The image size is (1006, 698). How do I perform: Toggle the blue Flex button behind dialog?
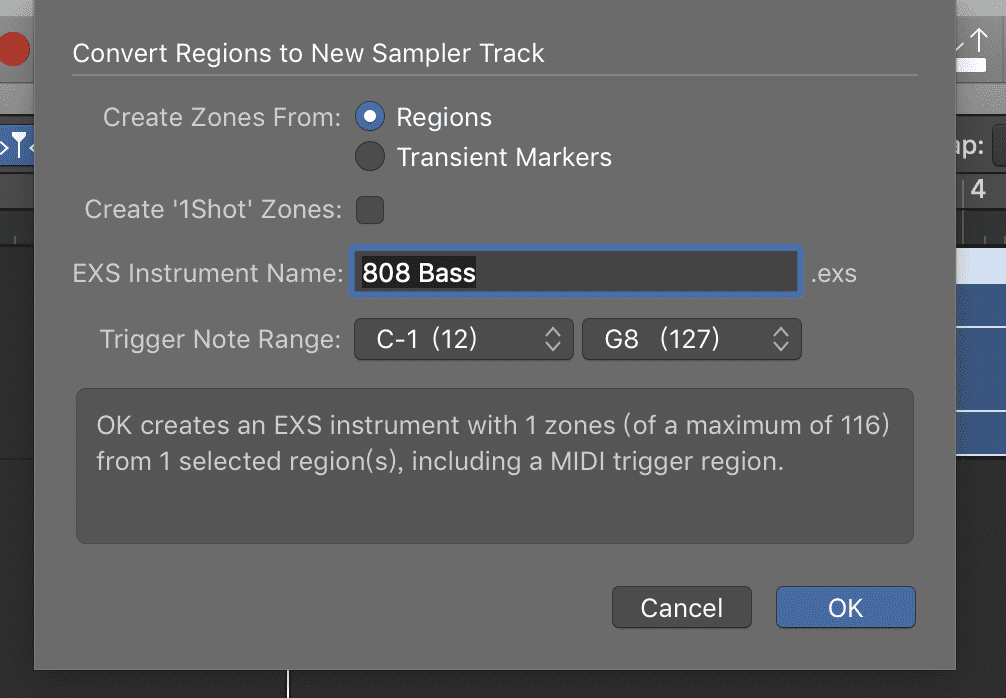click(x=16, y=147)
